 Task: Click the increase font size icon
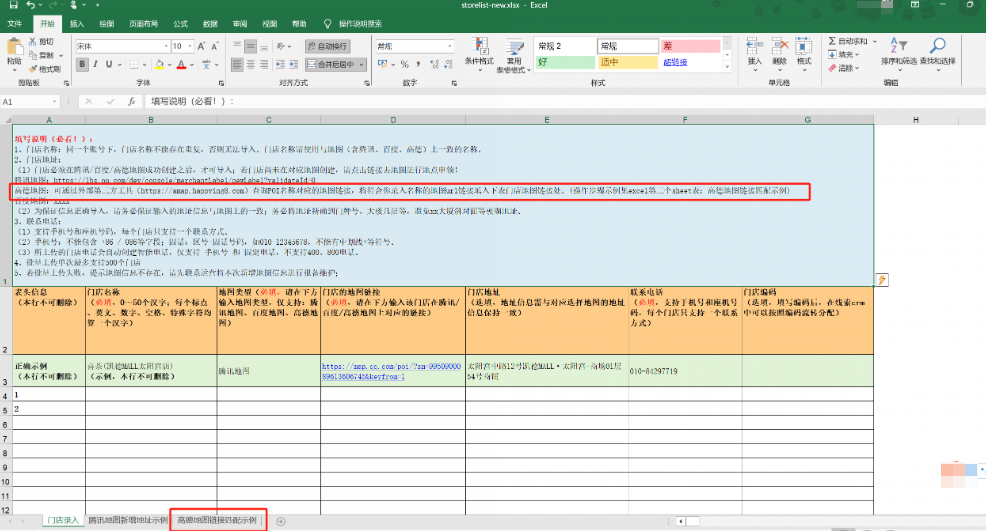[x=201, y=46]
